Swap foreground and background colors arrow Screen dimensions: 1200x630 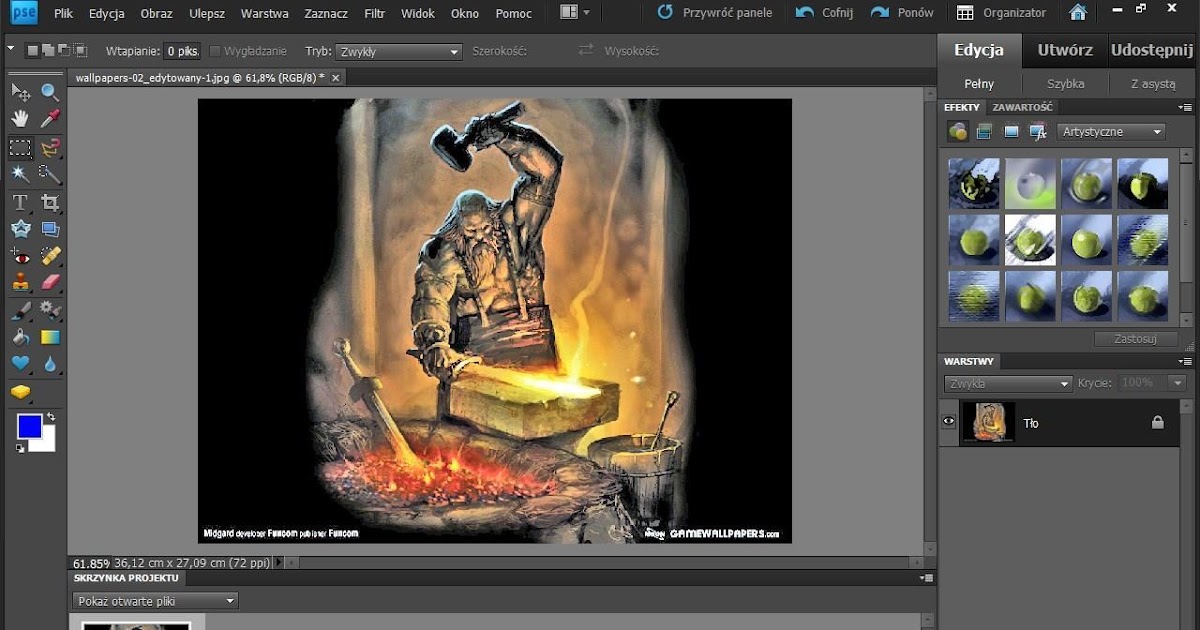click(x=51, y=415)
